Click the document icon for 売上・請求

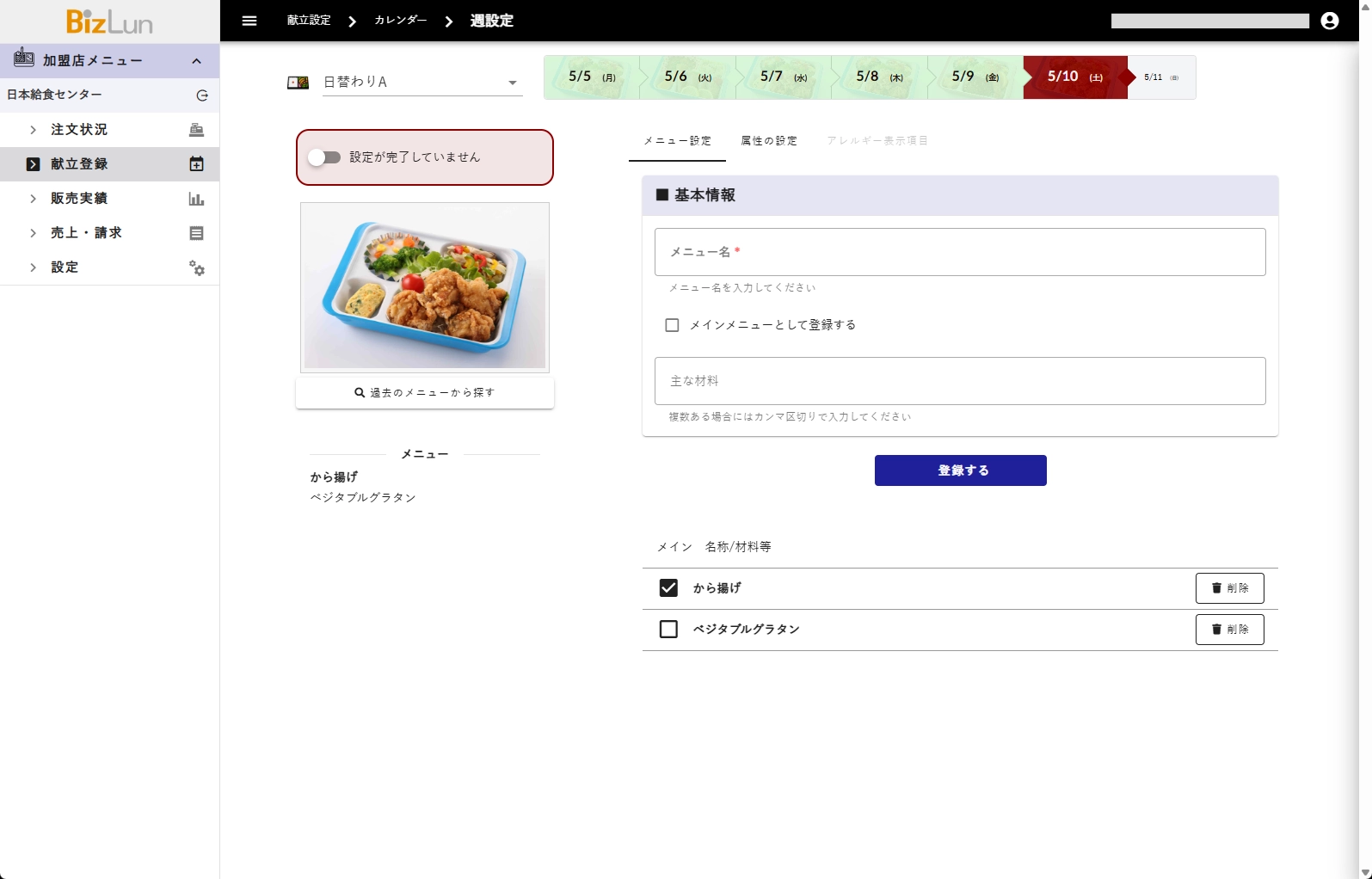[x=196, y=233]
